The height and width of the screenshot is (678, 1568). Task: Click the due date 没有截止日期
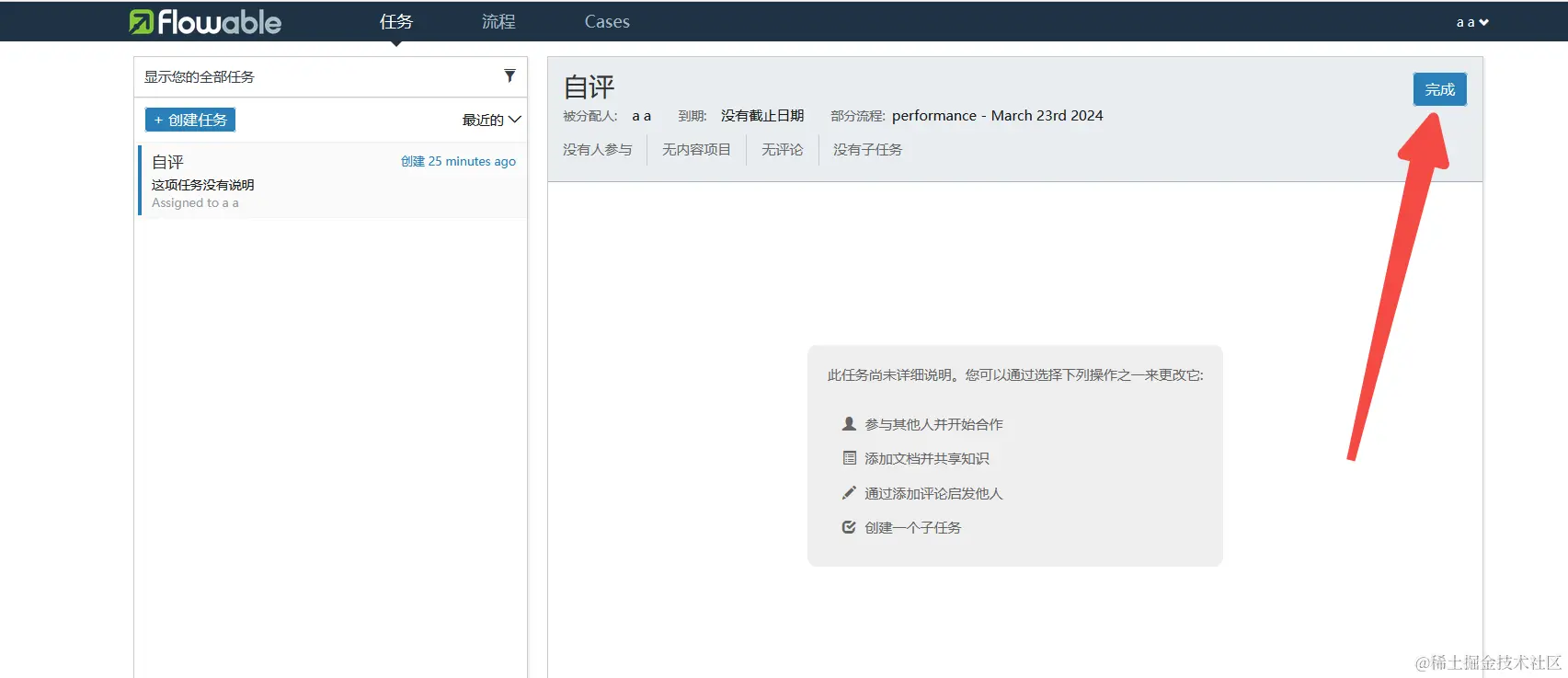(762, 115)
